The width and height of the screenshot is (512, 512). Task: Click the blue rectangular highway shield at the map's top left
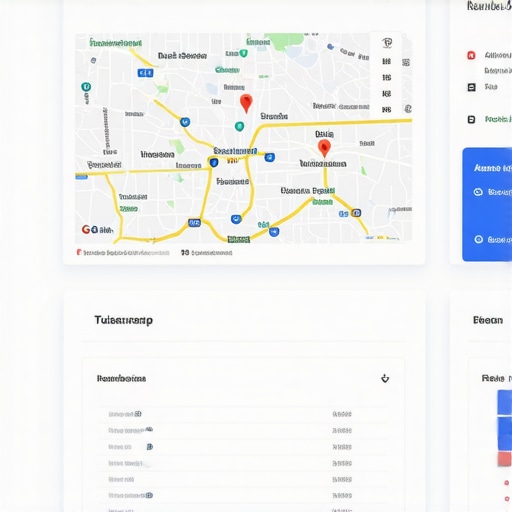click(145, 73)
